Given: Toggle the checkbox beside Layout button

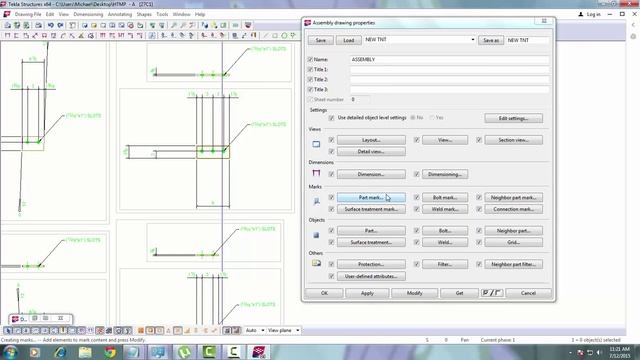Looking at the screenshot, I should (331, 140).
